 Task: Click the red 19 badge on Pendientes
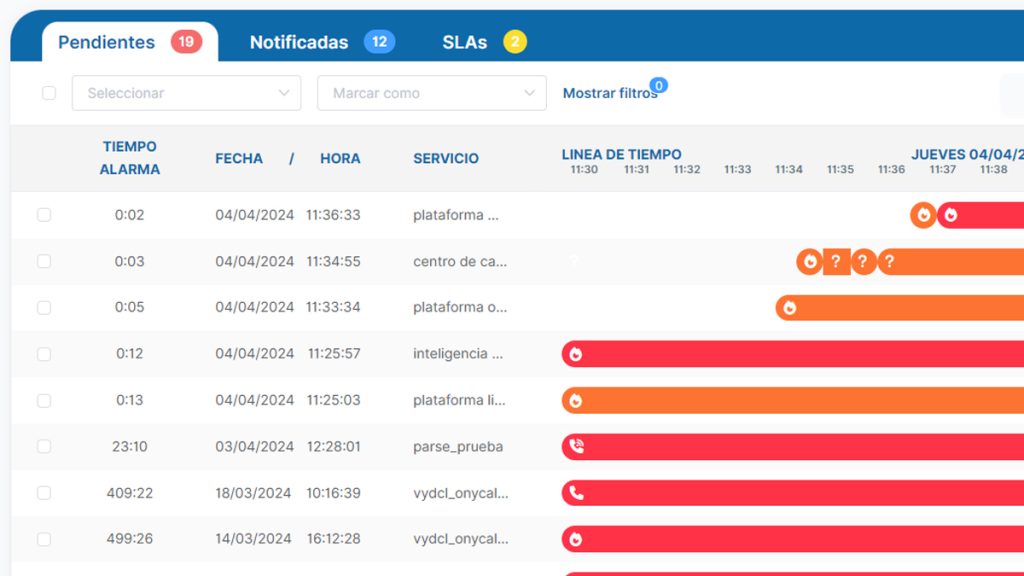[x=186, y=42]
